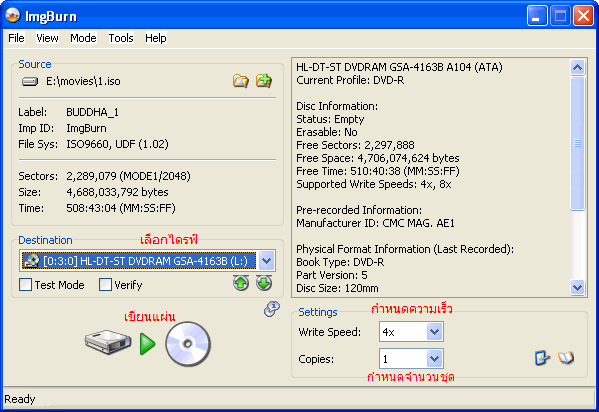The height and width of the screenshot is (412, 599).
Task: Open the File menu
Action: pos(16,38)
